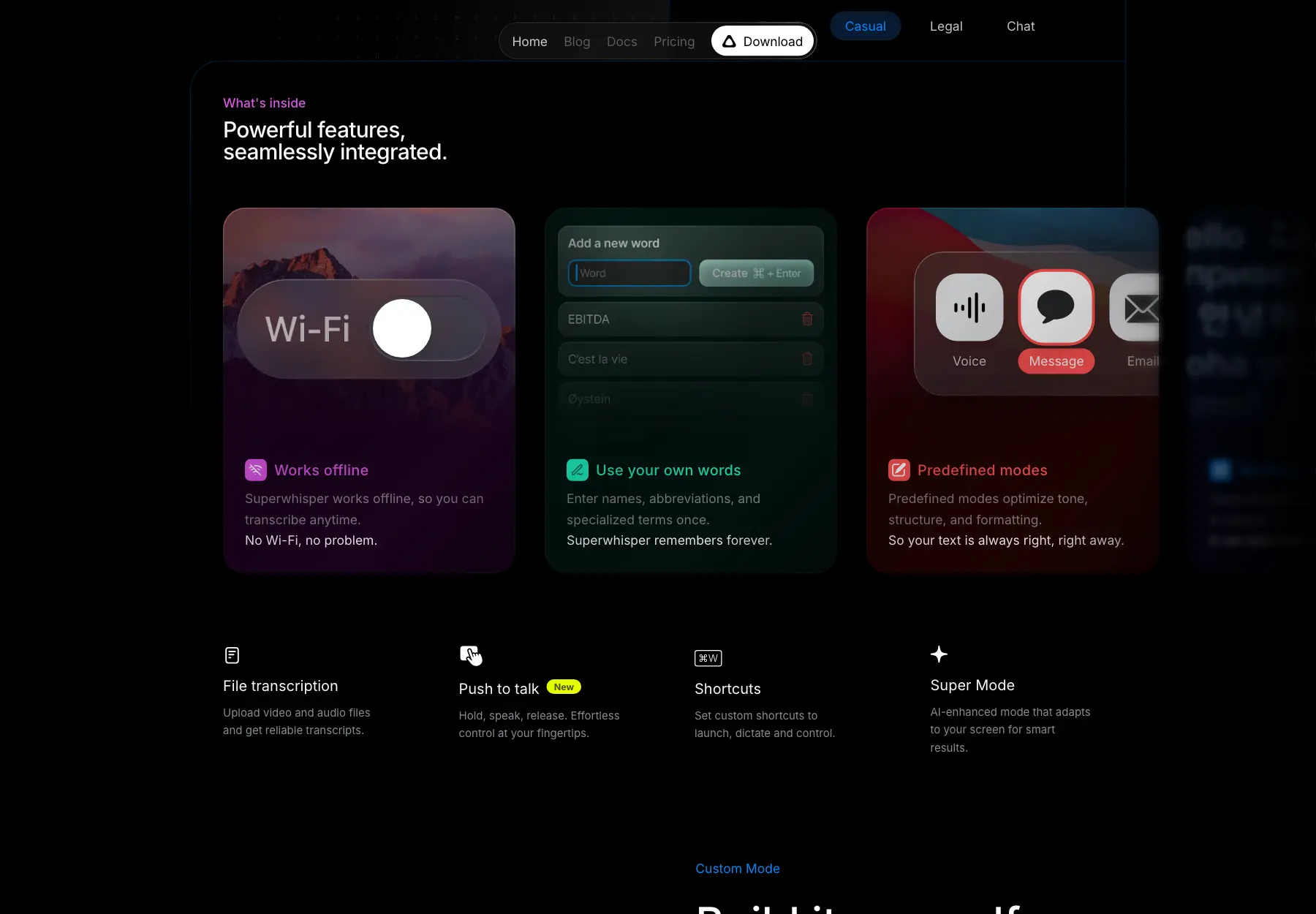
Task: Click "No Wi-Fi, no problem." text
Action: [311, 540]
